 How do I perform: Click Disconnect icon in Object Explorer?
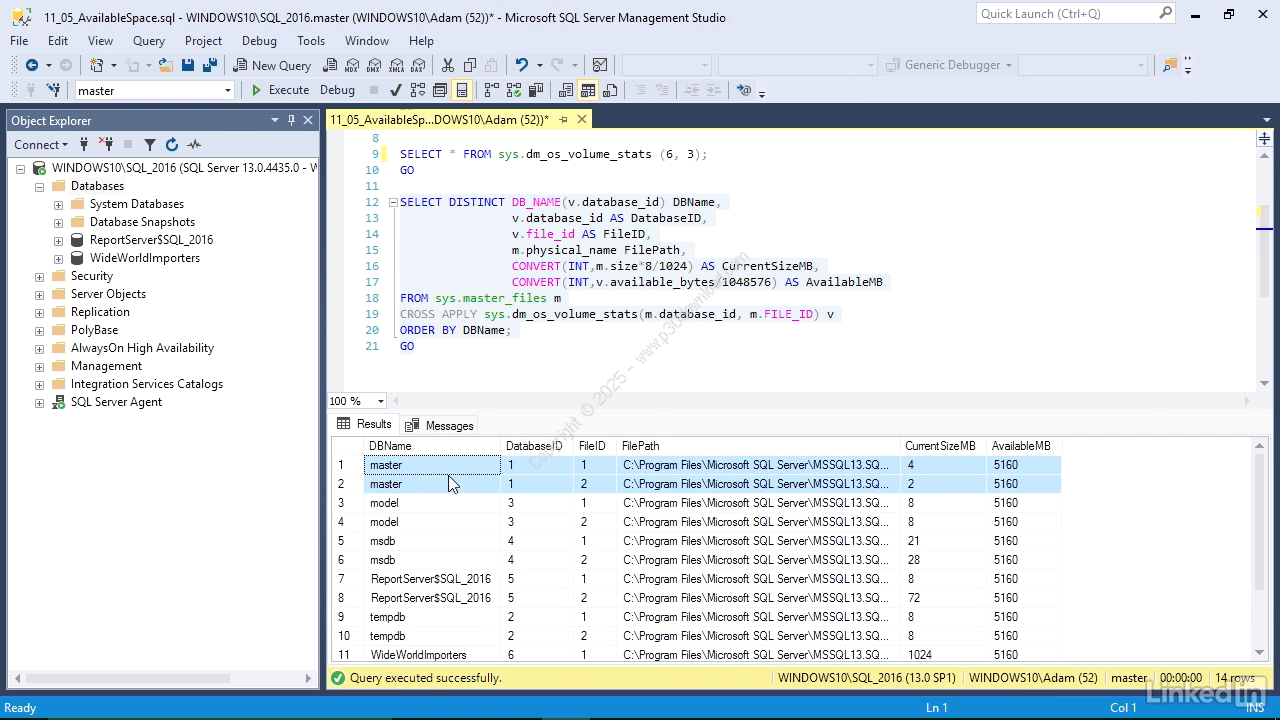[106, 145]
